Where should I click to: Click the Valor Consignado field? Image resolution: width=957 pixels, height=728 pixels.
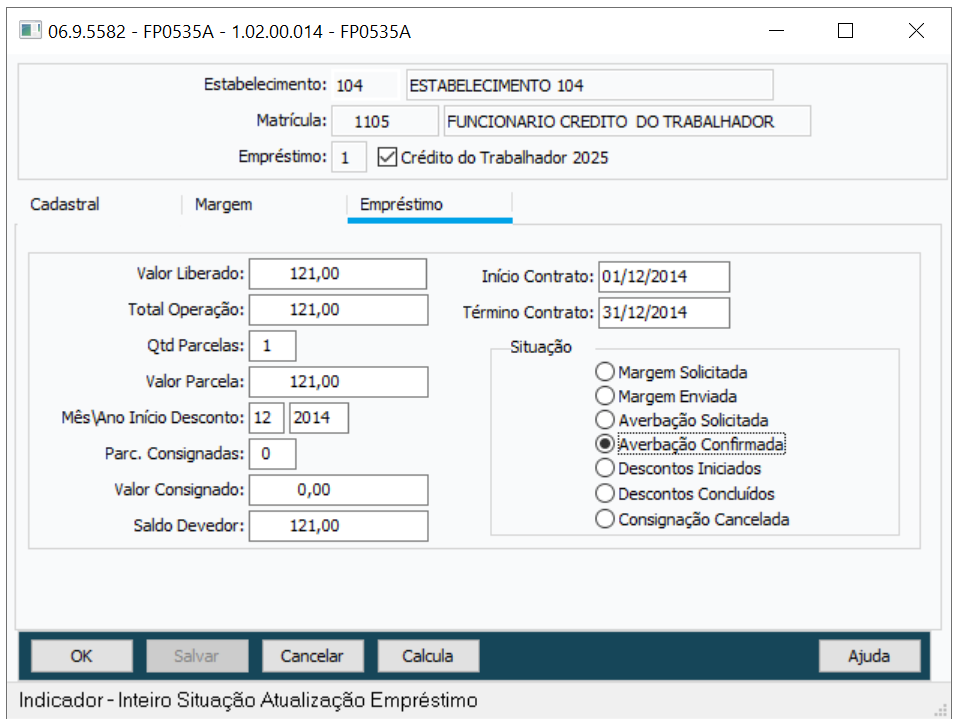(x=338, y=490)
